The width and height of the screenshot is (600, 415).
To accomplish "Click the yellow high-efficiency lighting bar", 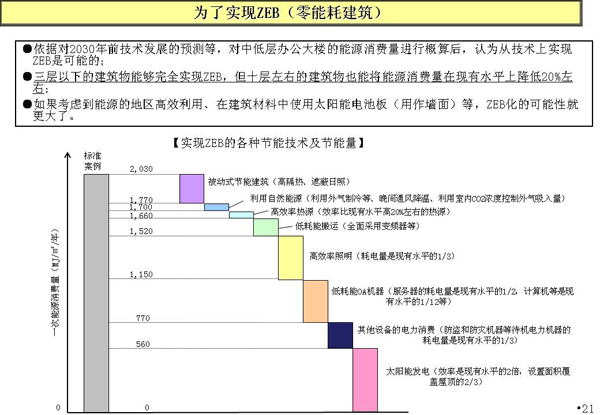I will (291, 258).
